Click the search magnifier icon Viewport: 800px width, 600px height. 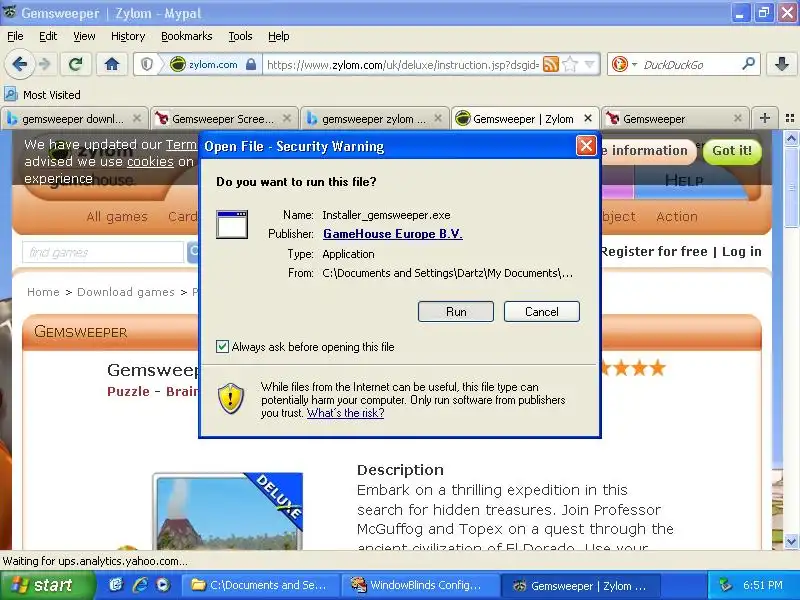click(748, 64)
